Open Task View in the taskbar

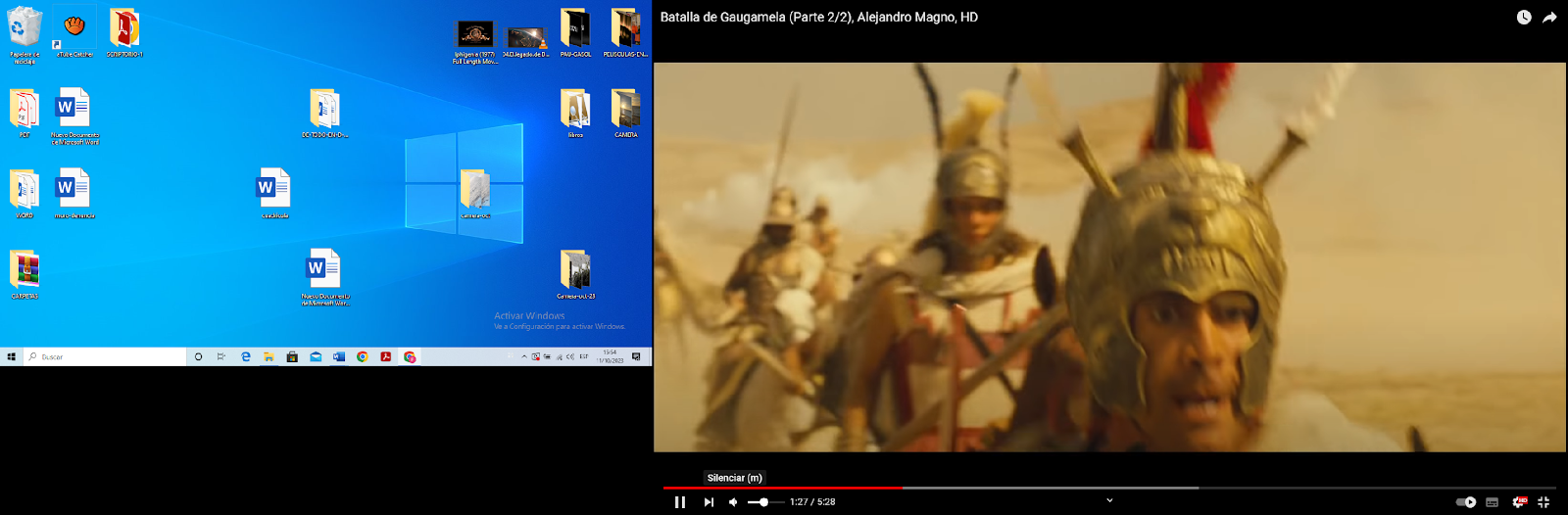point(221,356)
